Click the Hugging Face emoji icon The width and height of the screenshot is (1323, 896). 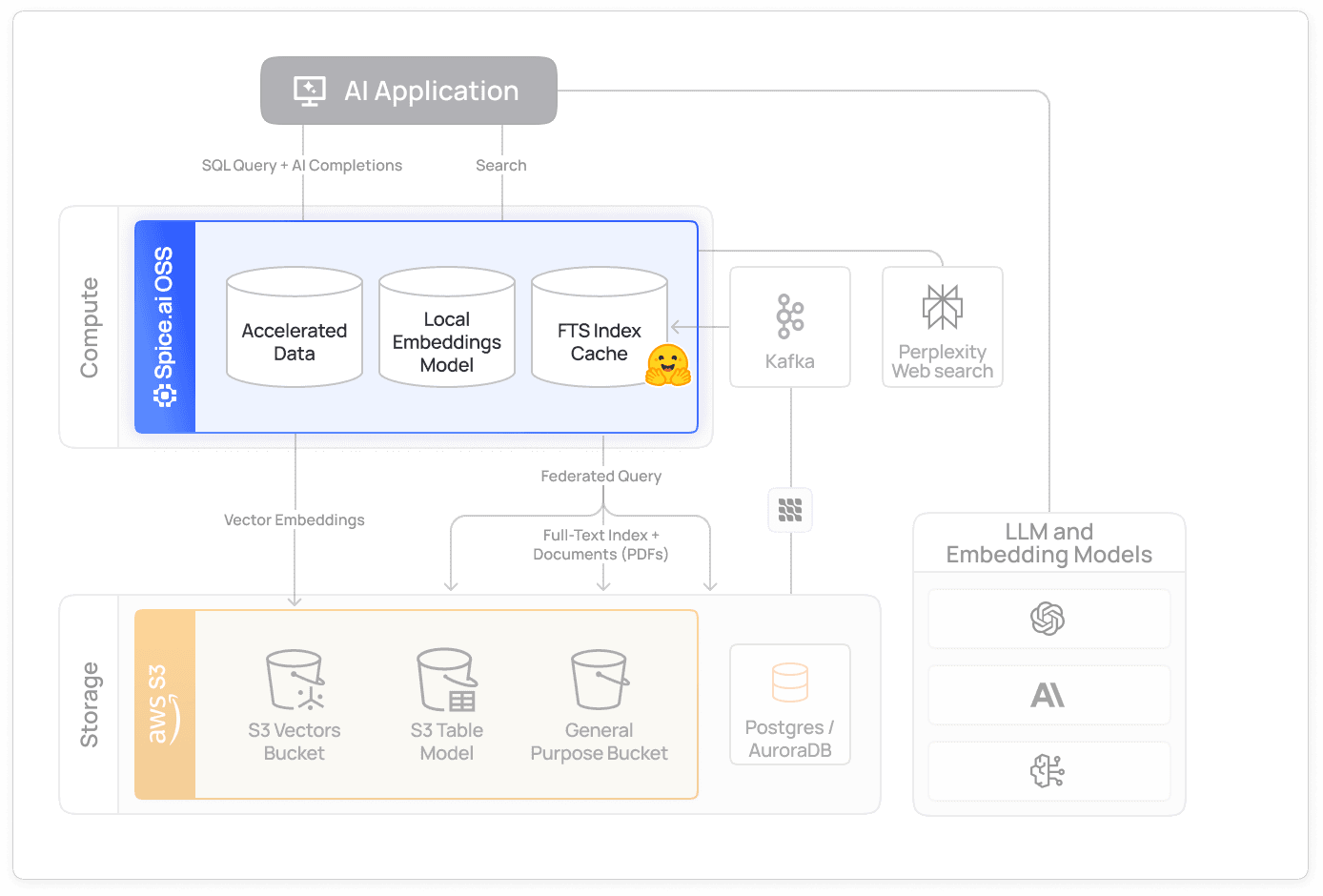coord(670,364)
